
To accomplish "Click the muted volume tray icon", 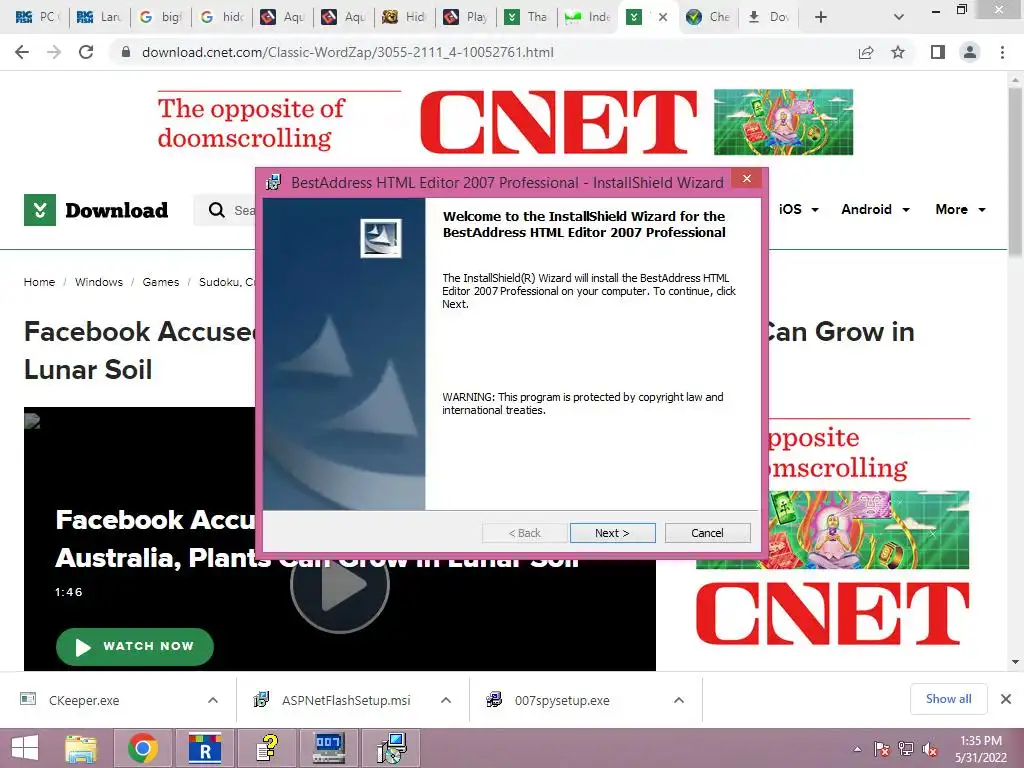I will 930,749.
